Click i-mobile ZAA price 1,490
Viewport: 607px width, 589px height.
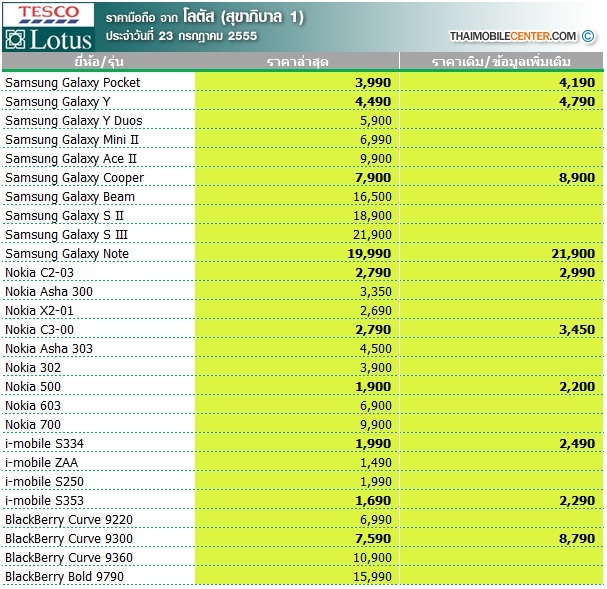pyautogui.click(x=376, y=462)
